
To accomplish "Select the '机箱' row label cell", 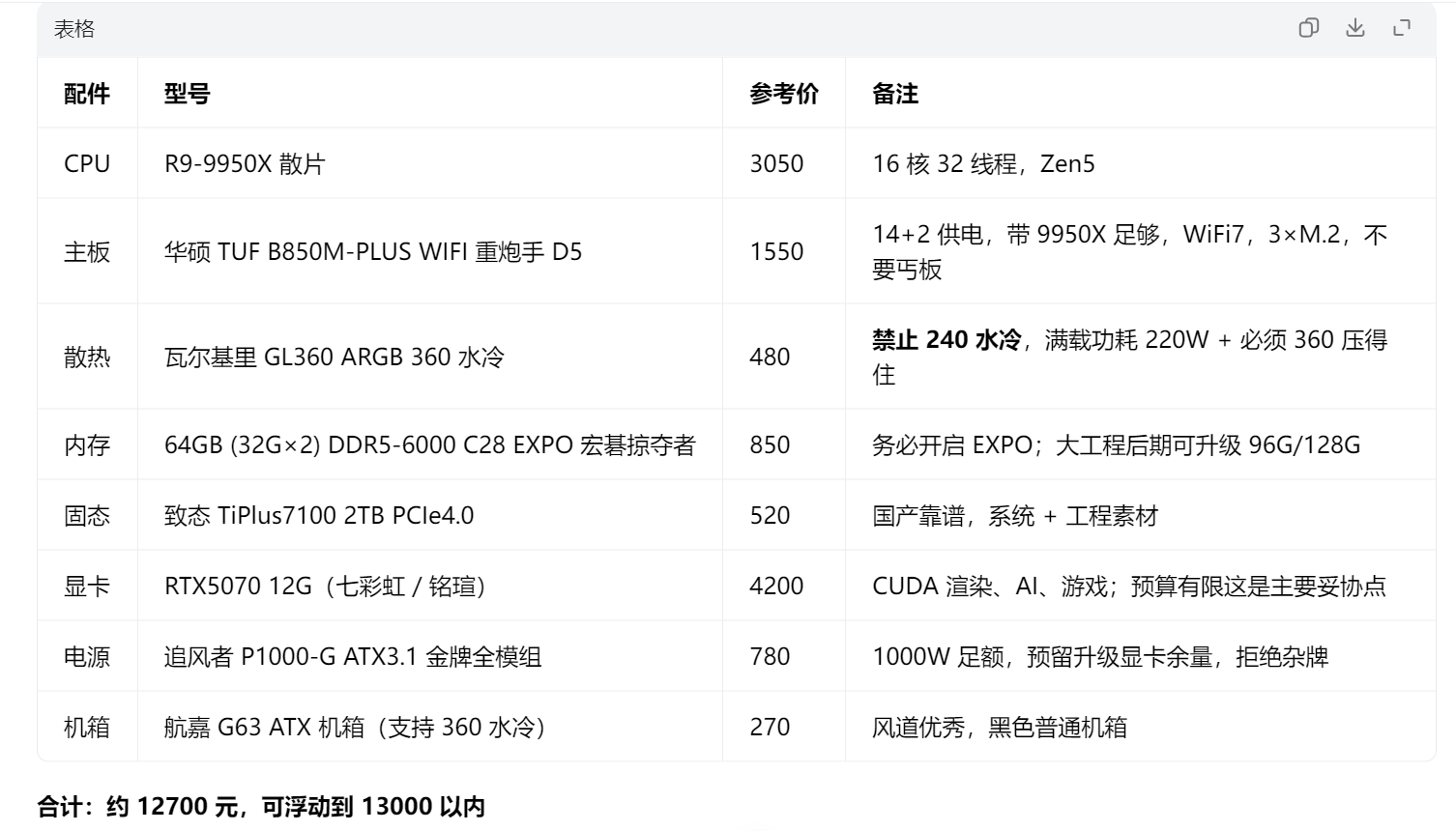I will pos(87,727).
